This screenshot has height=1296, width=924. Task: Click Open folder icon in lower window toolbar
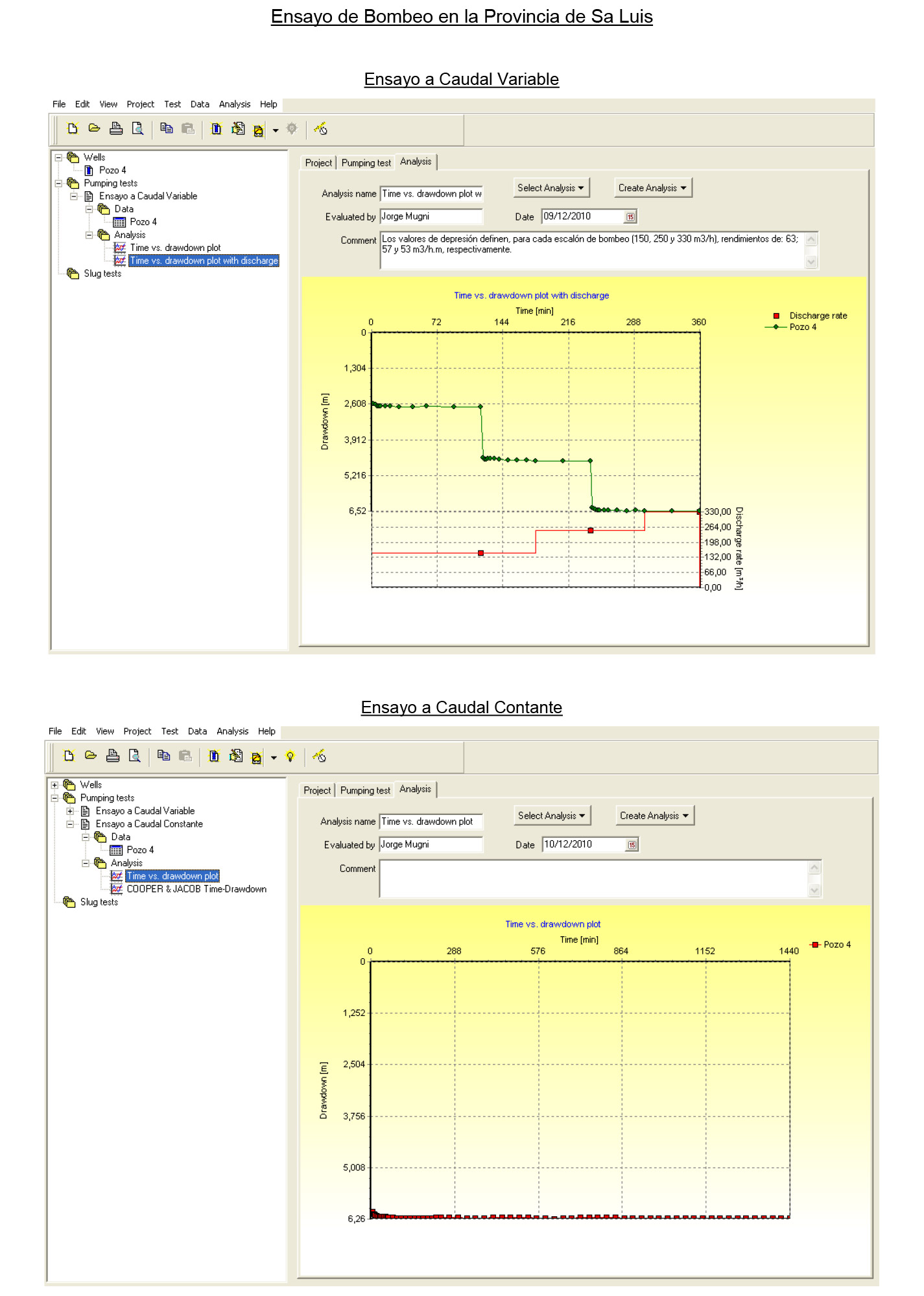tap(91, 756)
